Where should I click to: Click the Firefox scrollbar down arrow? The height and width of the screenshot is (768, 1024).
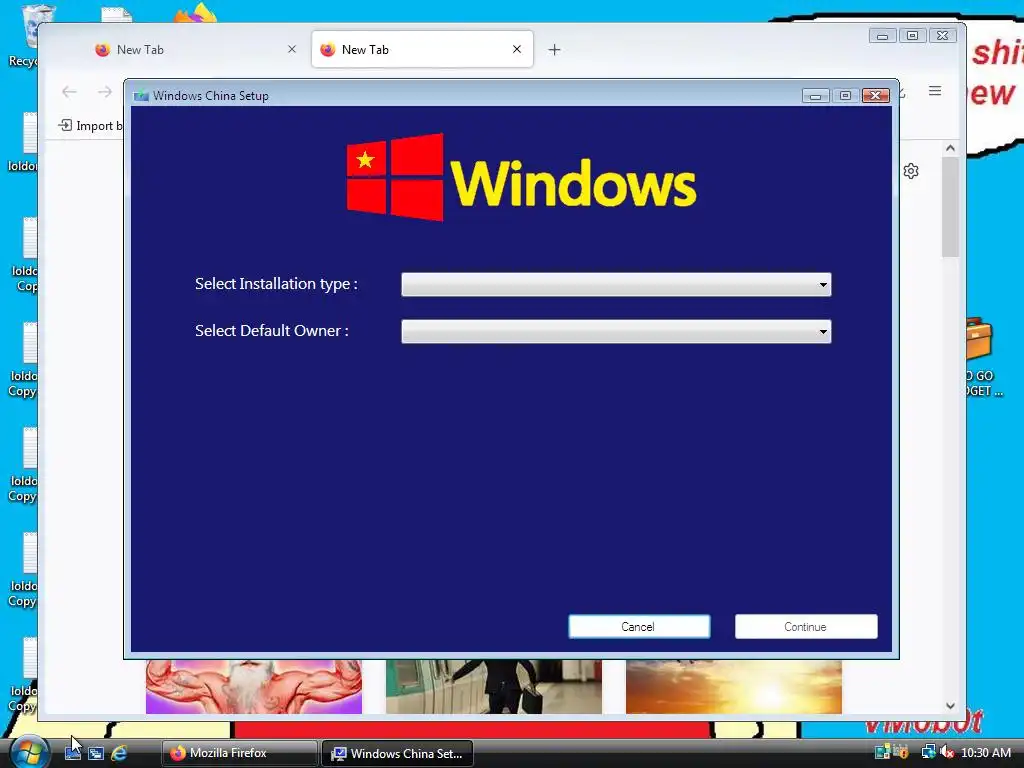[950, 706]
